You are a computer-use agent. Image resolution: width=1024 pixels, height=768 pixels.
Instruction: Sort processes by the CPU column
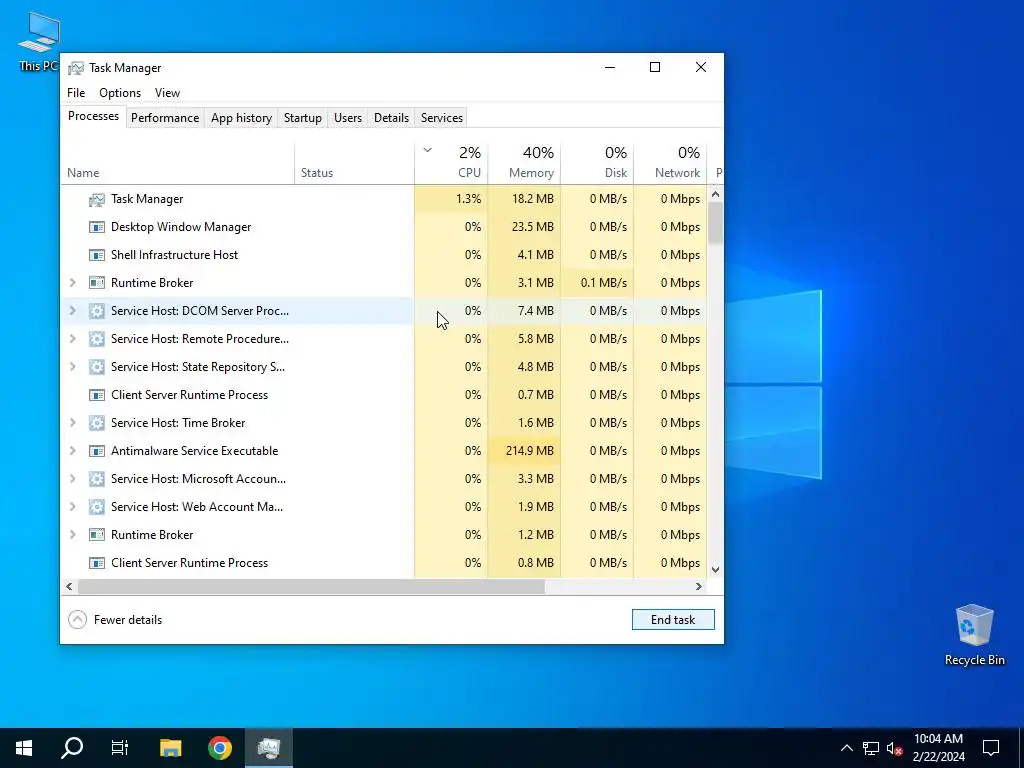coord(451,163)
